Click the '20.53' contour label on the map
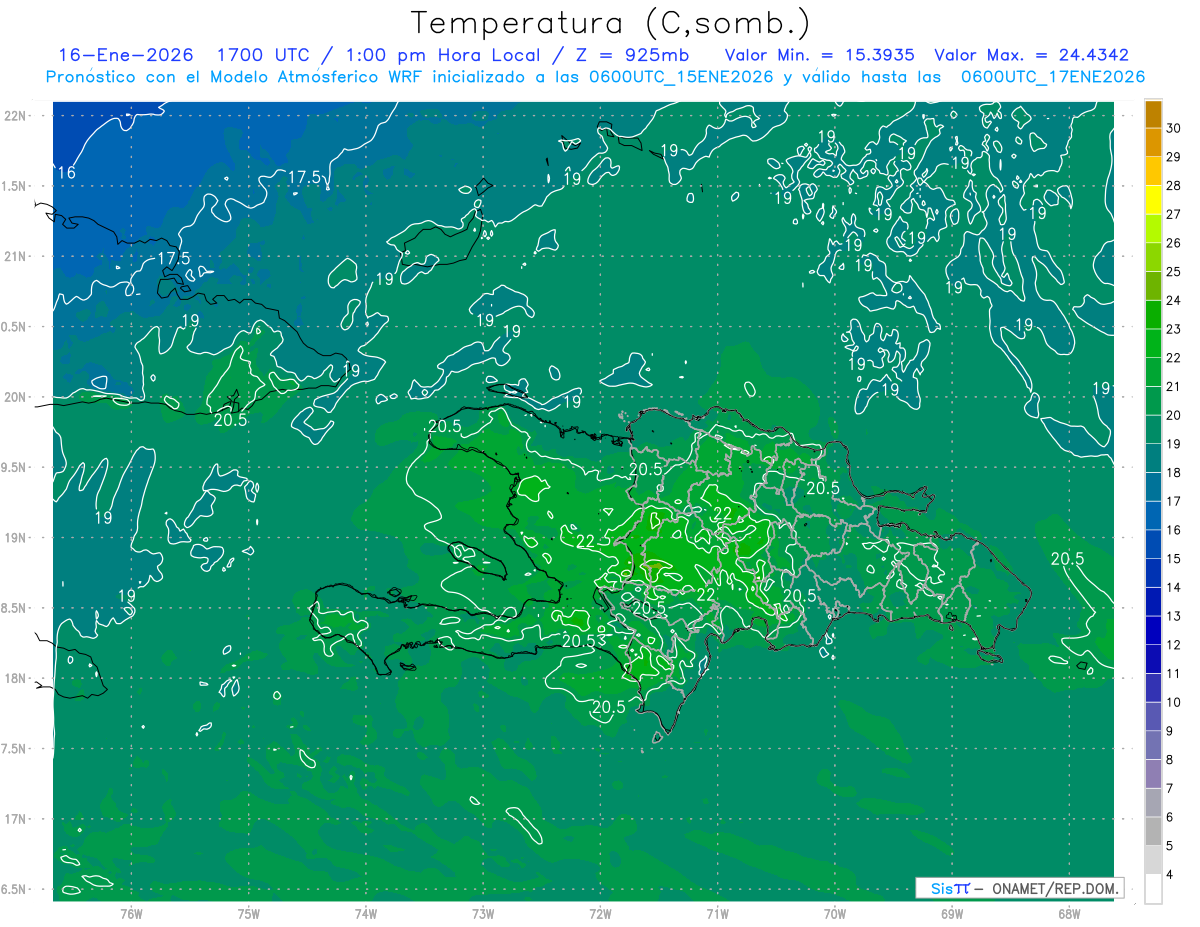 [584, 641]
